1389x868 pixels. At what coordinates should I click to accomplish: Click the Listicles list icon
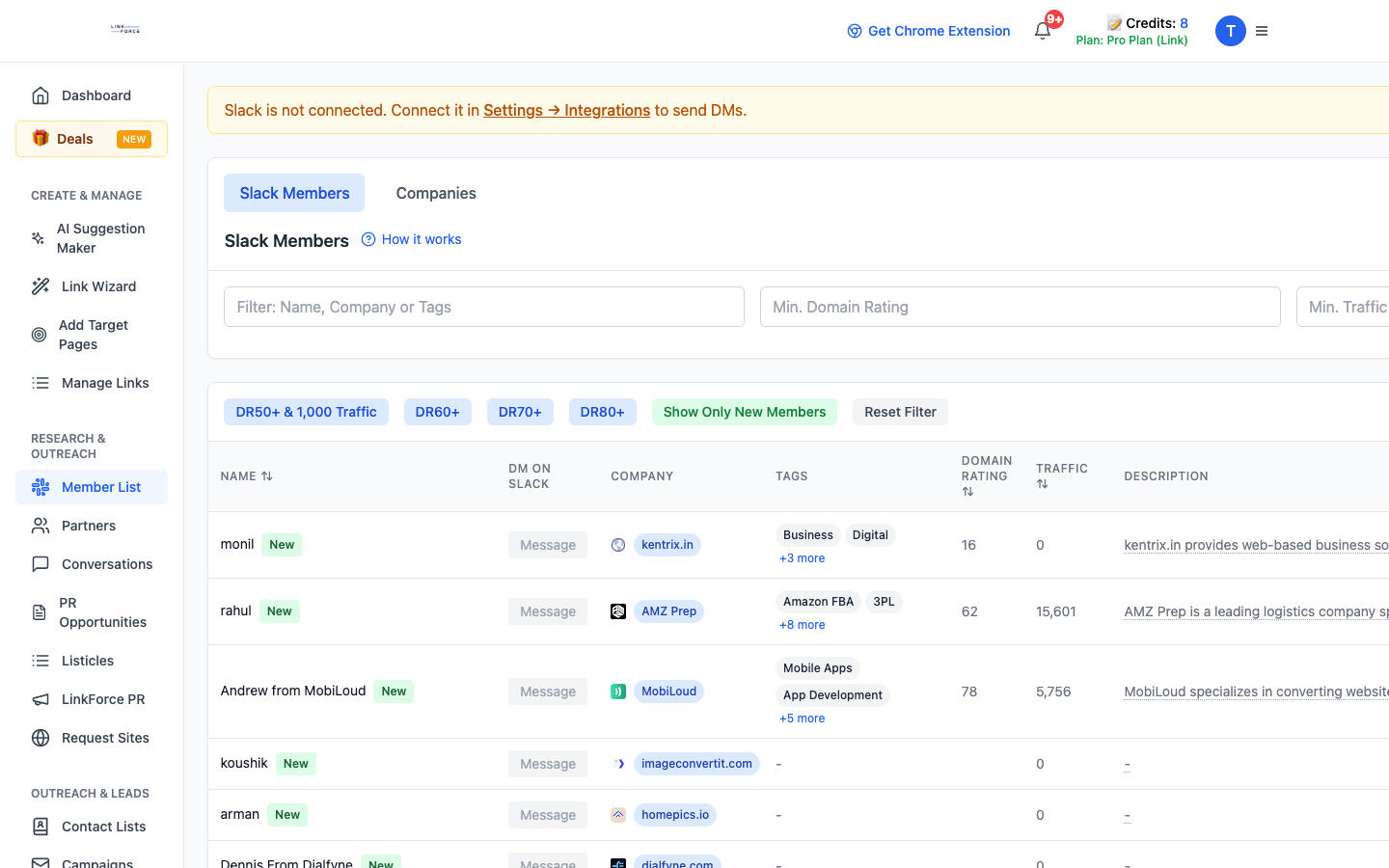point(41,661)
